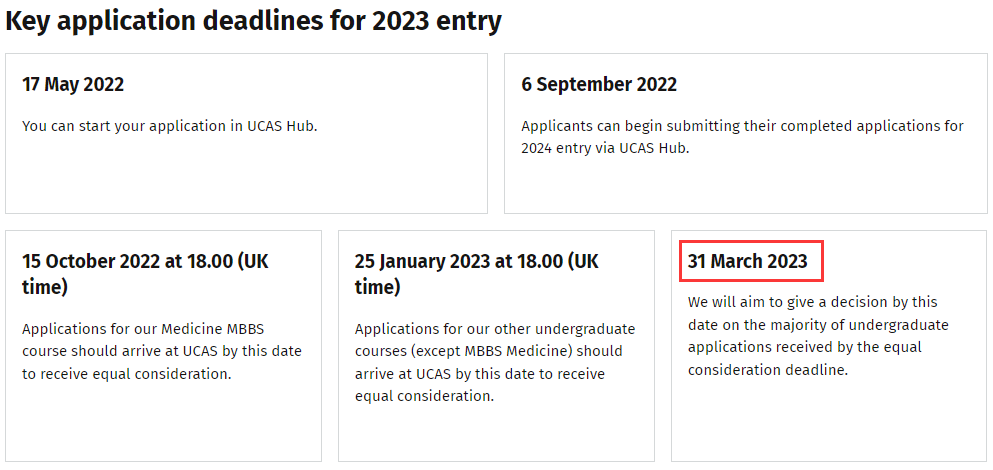Click blank space in the 25 January card
This screenshot has height=470, width=993.
pyautogui.click(x=496, y=436)
